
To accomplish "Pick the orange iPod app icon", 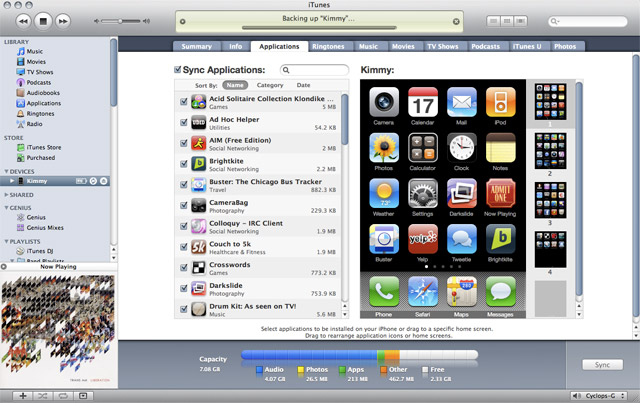I will 500,102.
